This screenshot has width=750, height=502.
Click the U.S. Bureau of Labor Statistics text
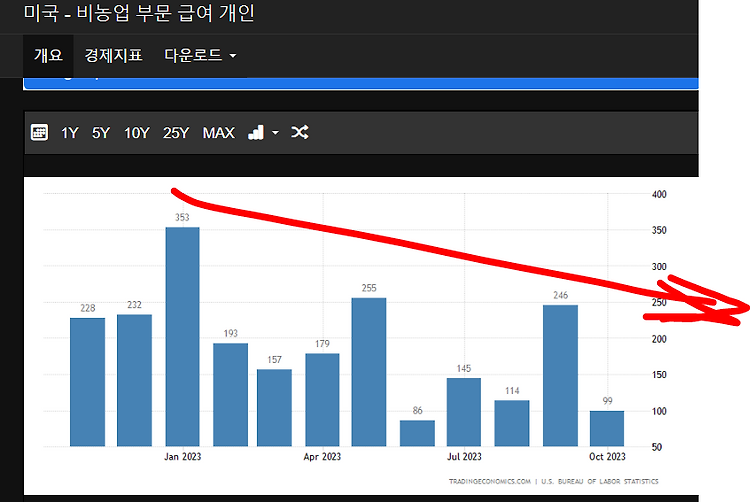(x=600, y=481)
